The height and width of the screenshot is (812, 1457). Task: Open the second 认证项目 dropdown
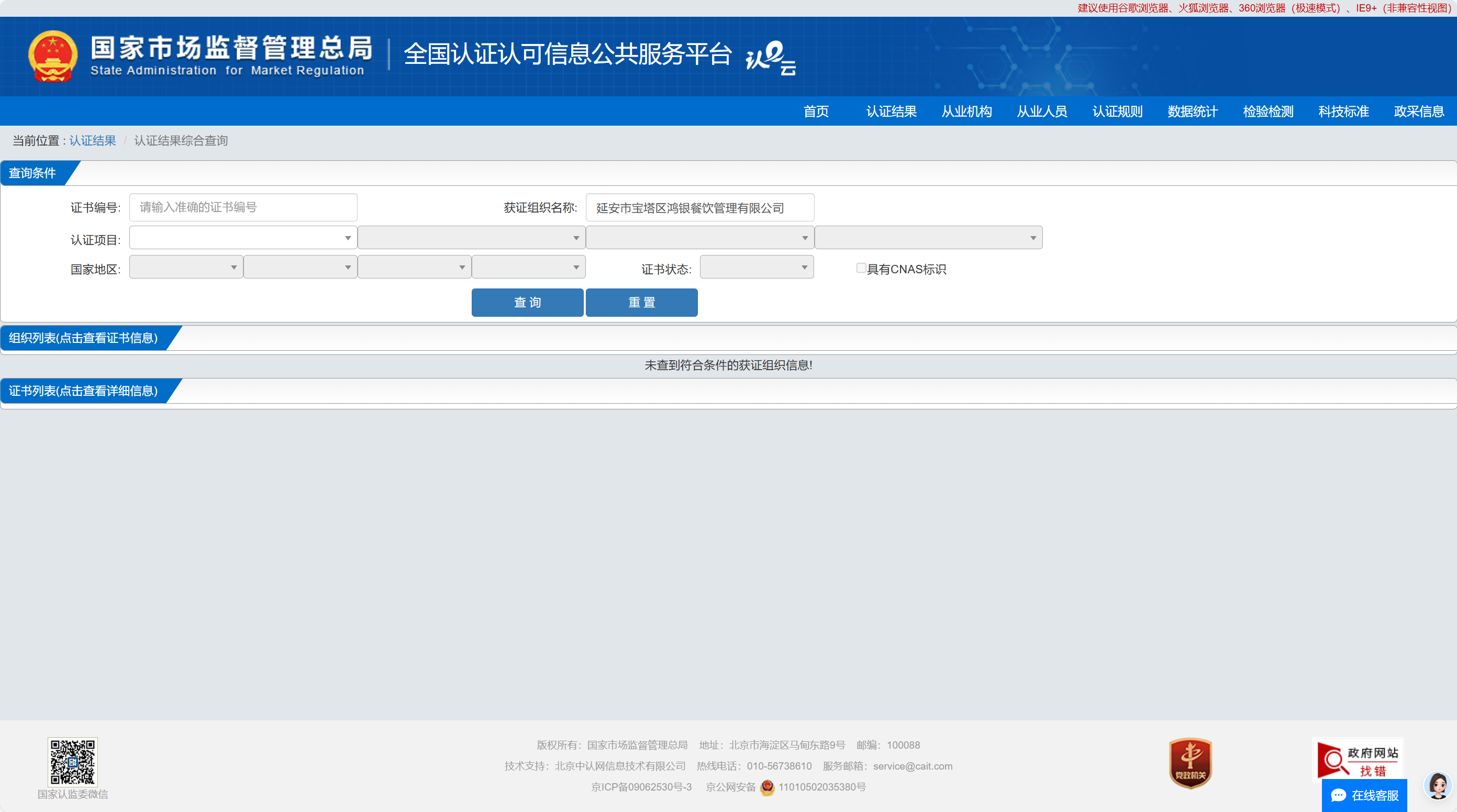coord(471,238)
